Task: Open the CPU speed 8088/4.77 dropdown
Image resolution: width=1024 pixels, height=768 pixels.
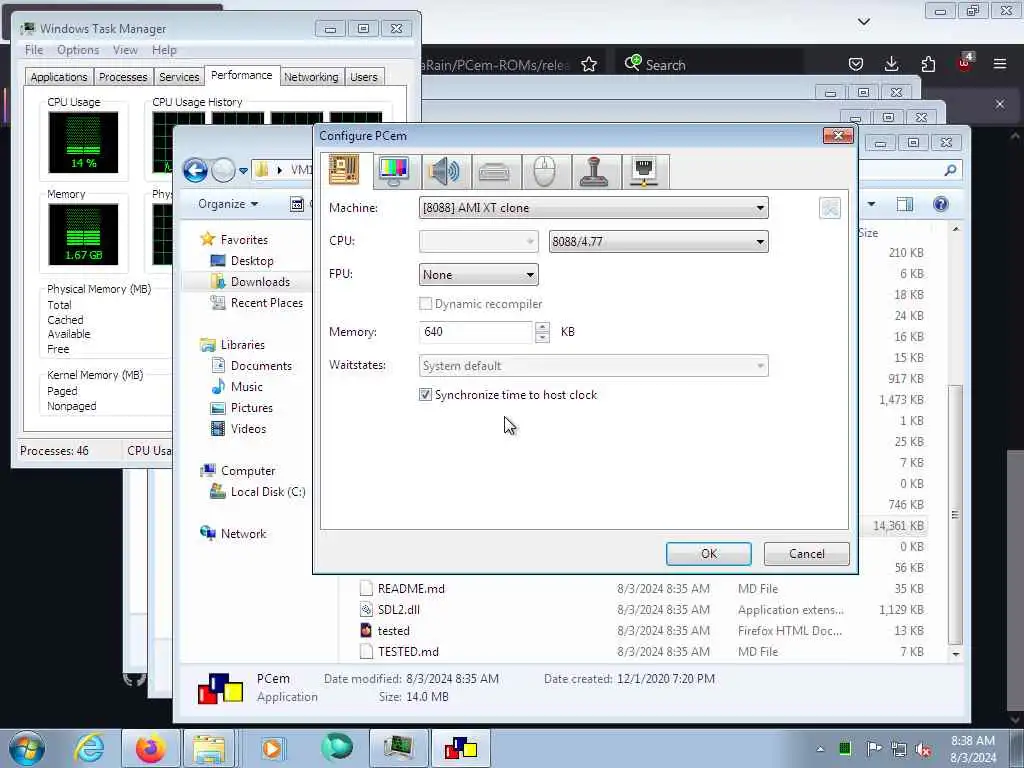Action: click(x=658, y=242)
